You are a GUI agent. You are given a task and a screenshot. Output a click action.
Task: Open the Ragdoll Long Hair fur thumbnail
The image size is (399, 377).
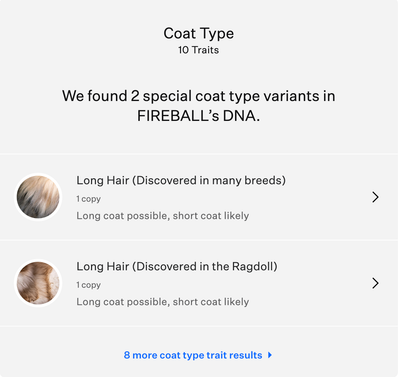pos(38,283)
